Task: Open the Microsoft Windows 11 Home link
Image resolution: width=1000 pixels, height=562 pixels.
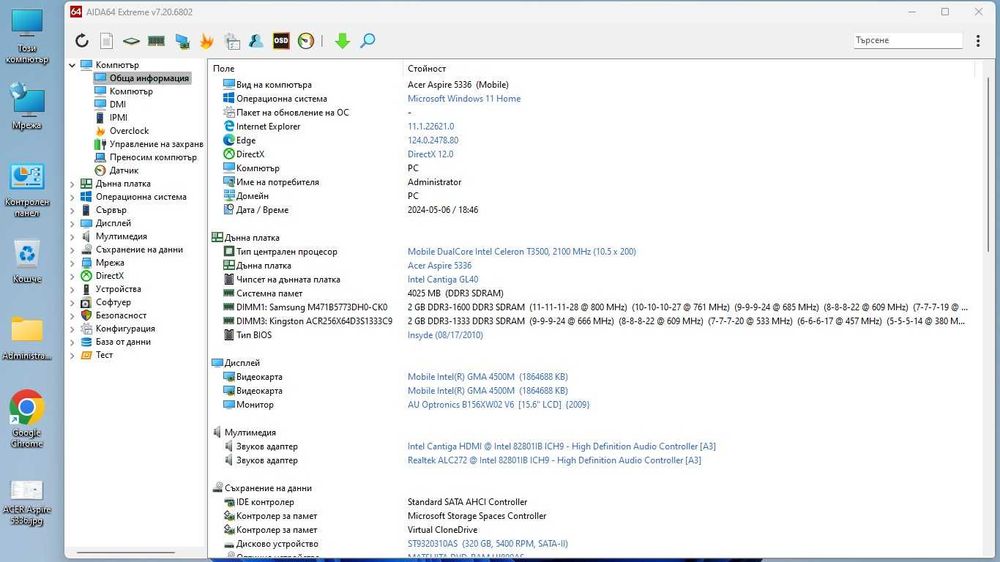Action: pos(464,98)
